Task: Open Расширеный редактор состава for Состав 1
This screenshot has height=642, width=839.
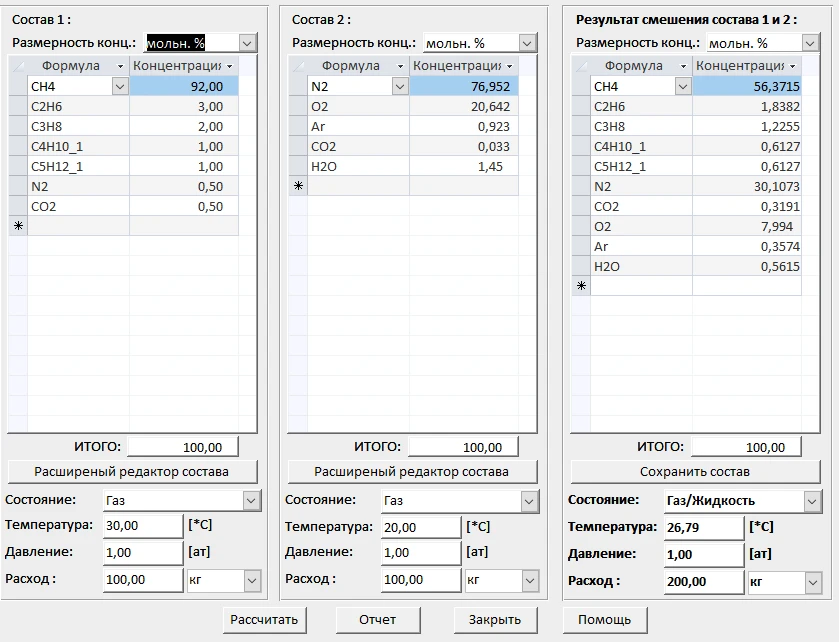Action: (132, 471)
